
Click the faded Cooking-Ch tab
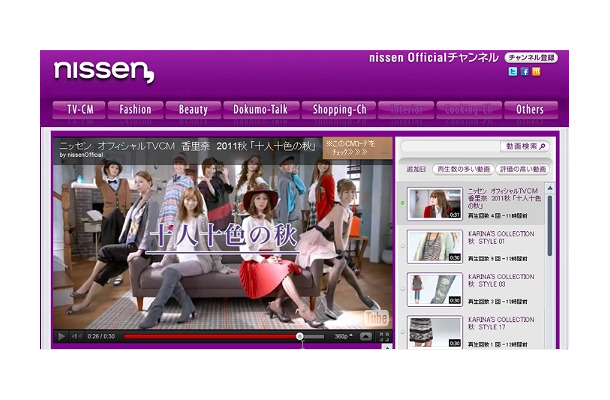(469, 110)
